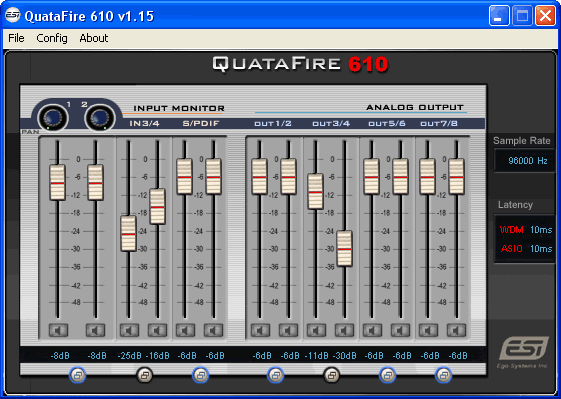The width and height of the screenshot is (561, 399).
Task: Mute the right IN3/4 channel speaker button
Action: [157, 330]
